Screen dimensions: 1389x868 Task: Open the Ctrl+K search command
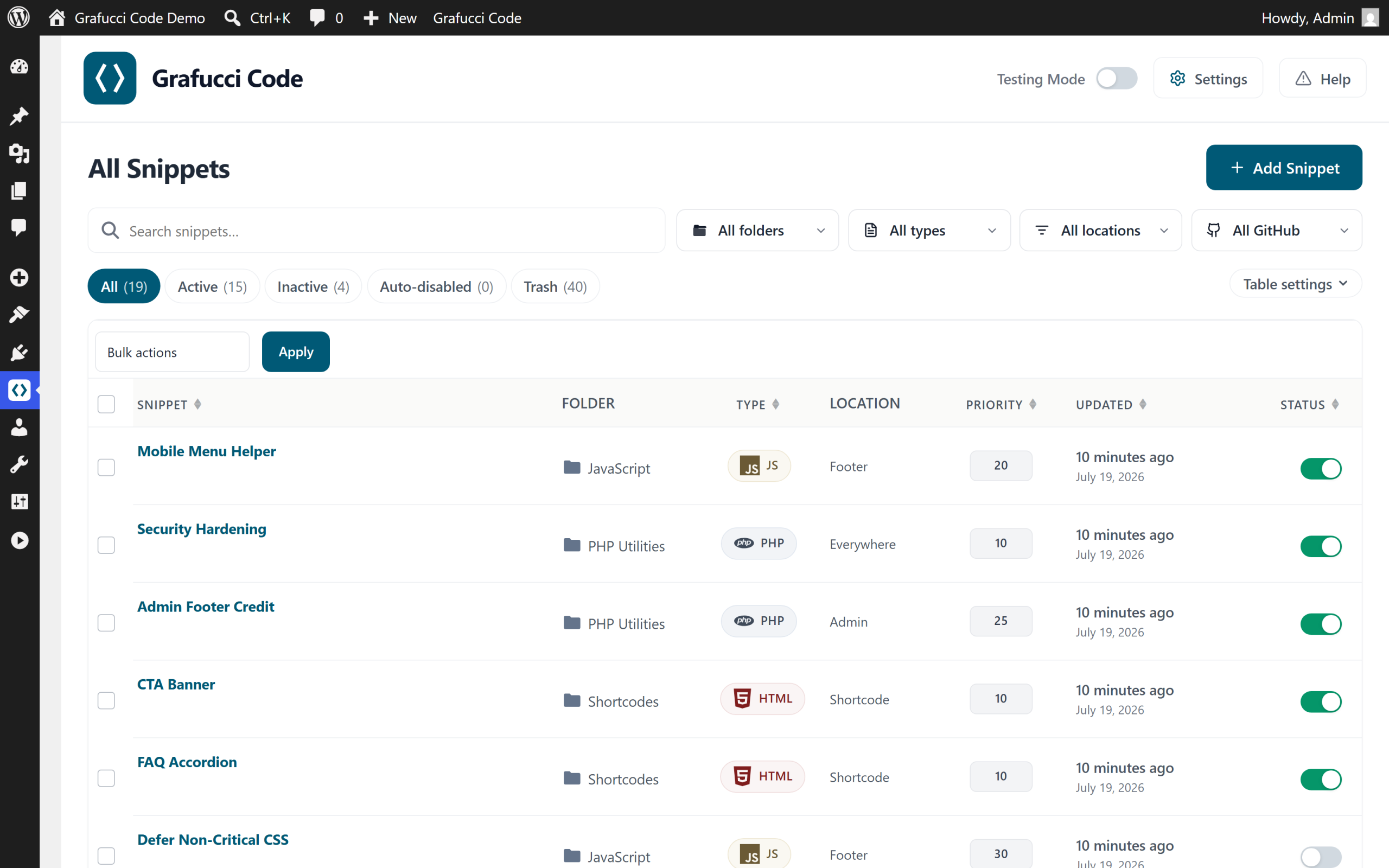click(257, 18)
